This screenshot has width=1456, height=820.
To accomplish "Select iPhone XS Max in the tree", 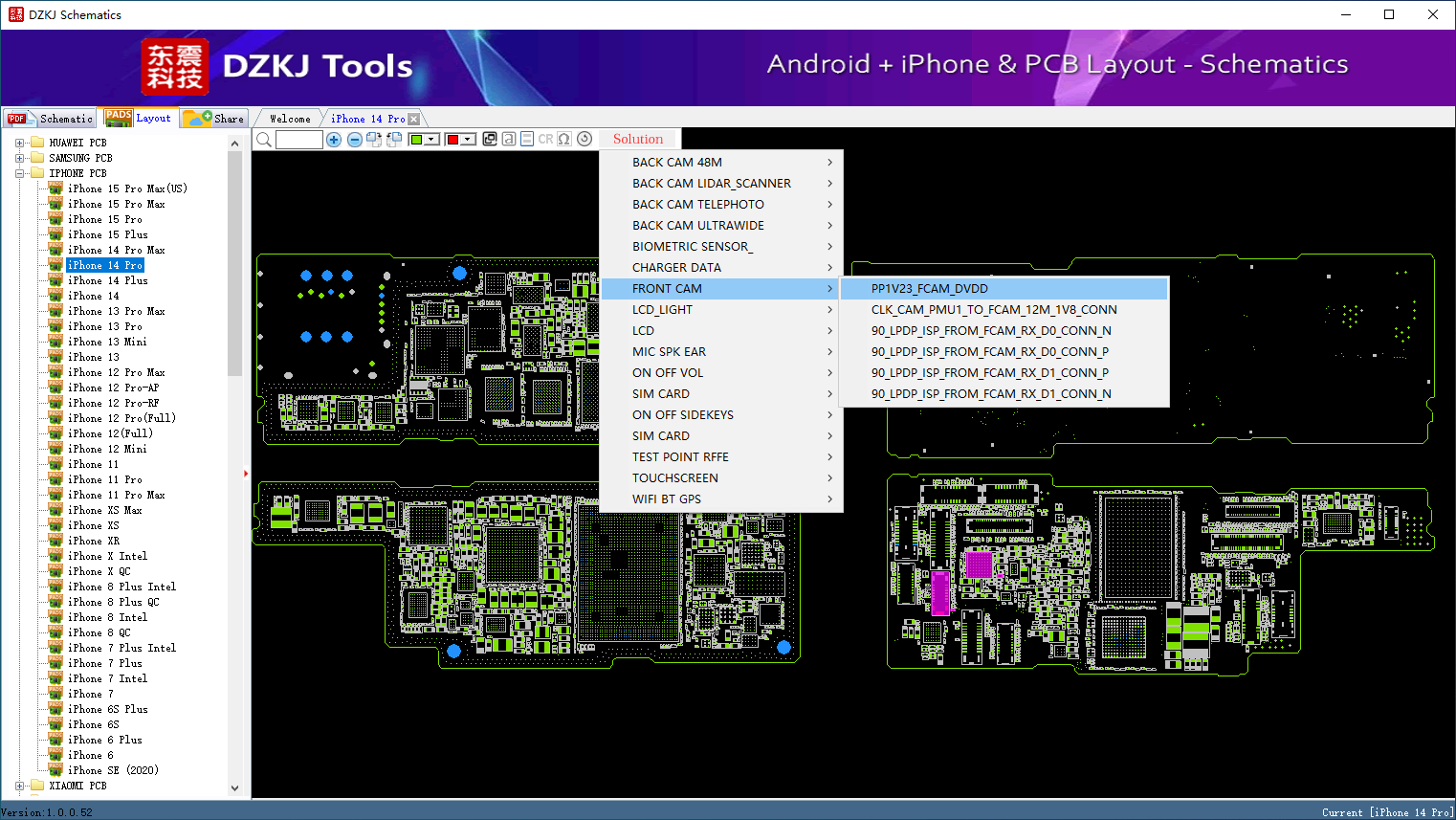I will [x=105, y=510].
